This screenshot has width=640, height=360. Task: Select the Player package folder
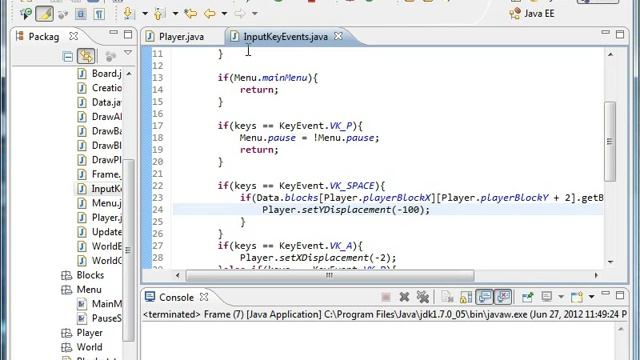(x=82, y=333)
